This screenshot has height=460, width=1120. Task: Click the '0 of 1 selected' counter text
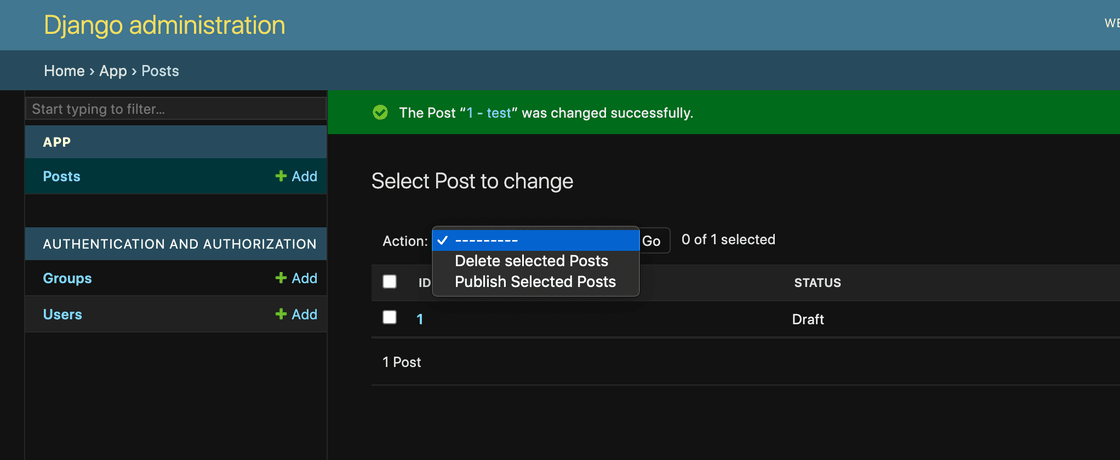coord(729,239)
